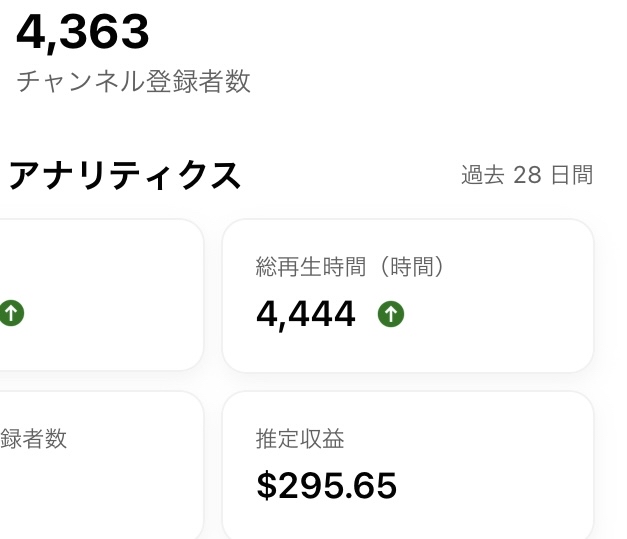Tap the 過去 word in the date range
The image size is (627, 539).
click(483, 175)
